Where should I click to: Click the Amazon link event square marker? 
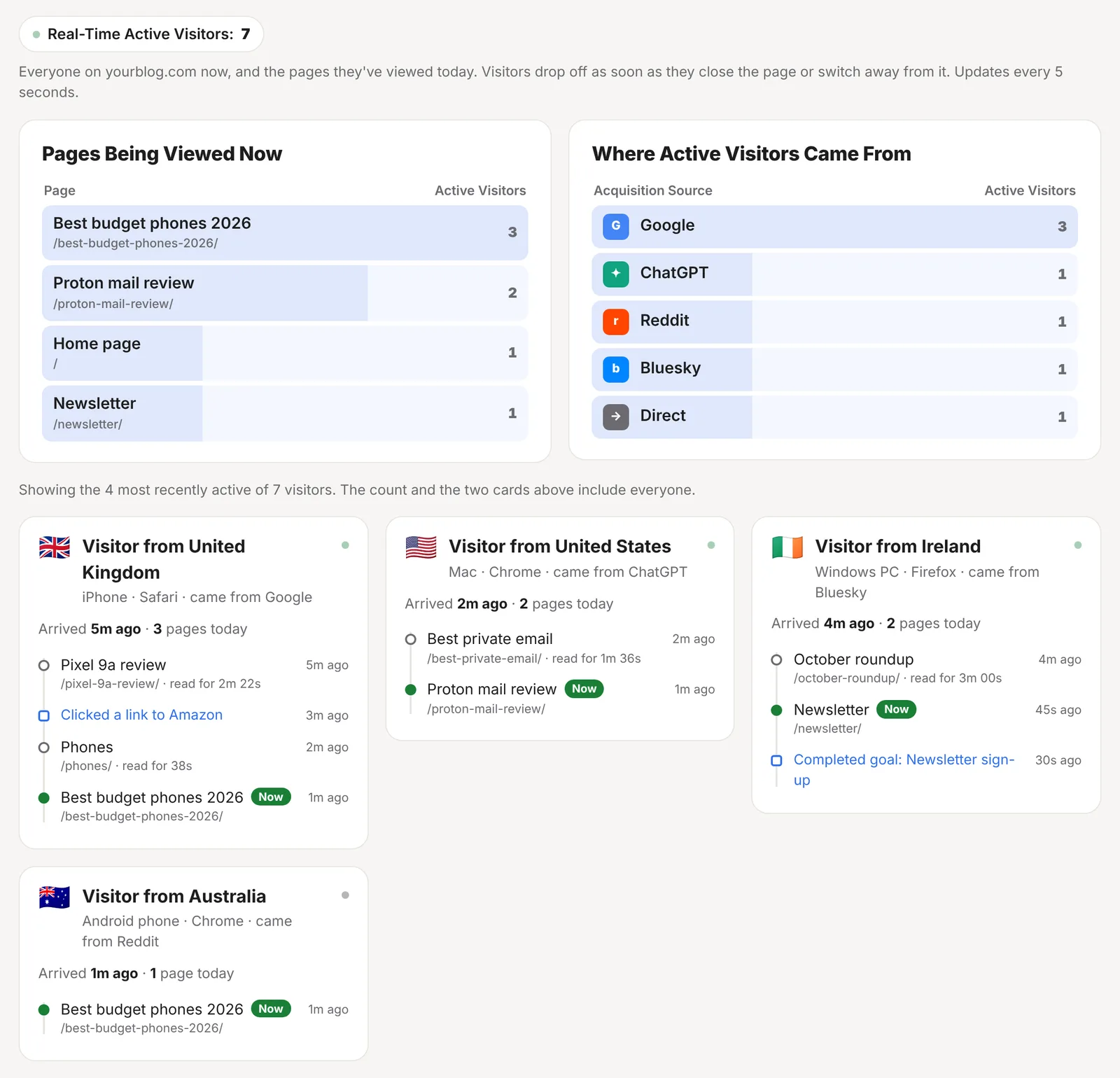[43, 715]
